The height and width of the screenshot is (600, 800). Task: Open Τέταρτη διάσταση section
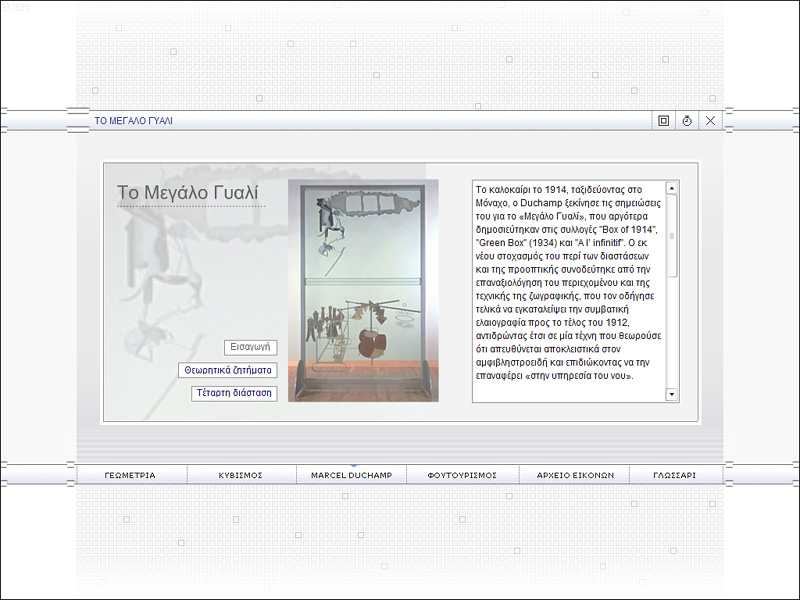pos(234,393)
